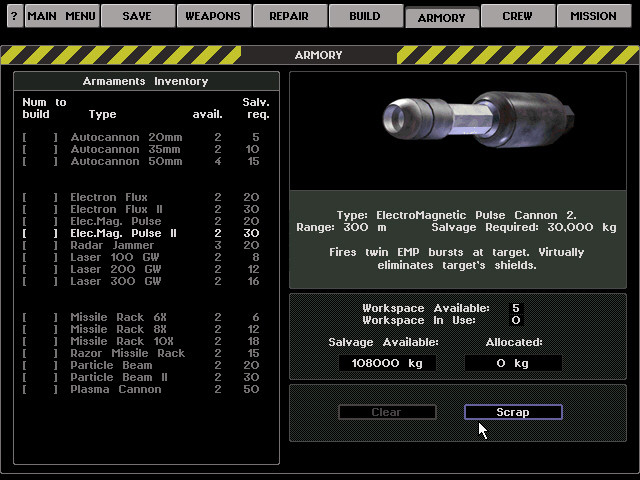Open the Crew tab
Viewport: 640px width, 480px height.
click(x=517, y=16)
